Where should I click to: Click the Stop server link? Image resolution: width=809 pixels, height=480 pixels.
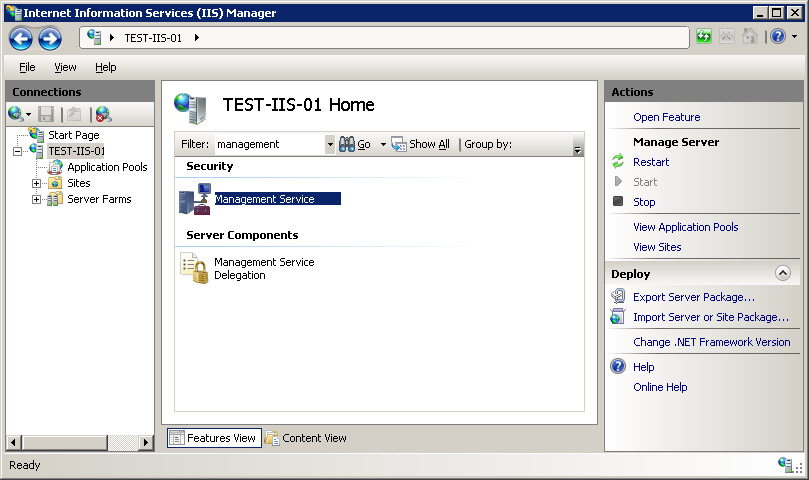[x=644, y=202]
